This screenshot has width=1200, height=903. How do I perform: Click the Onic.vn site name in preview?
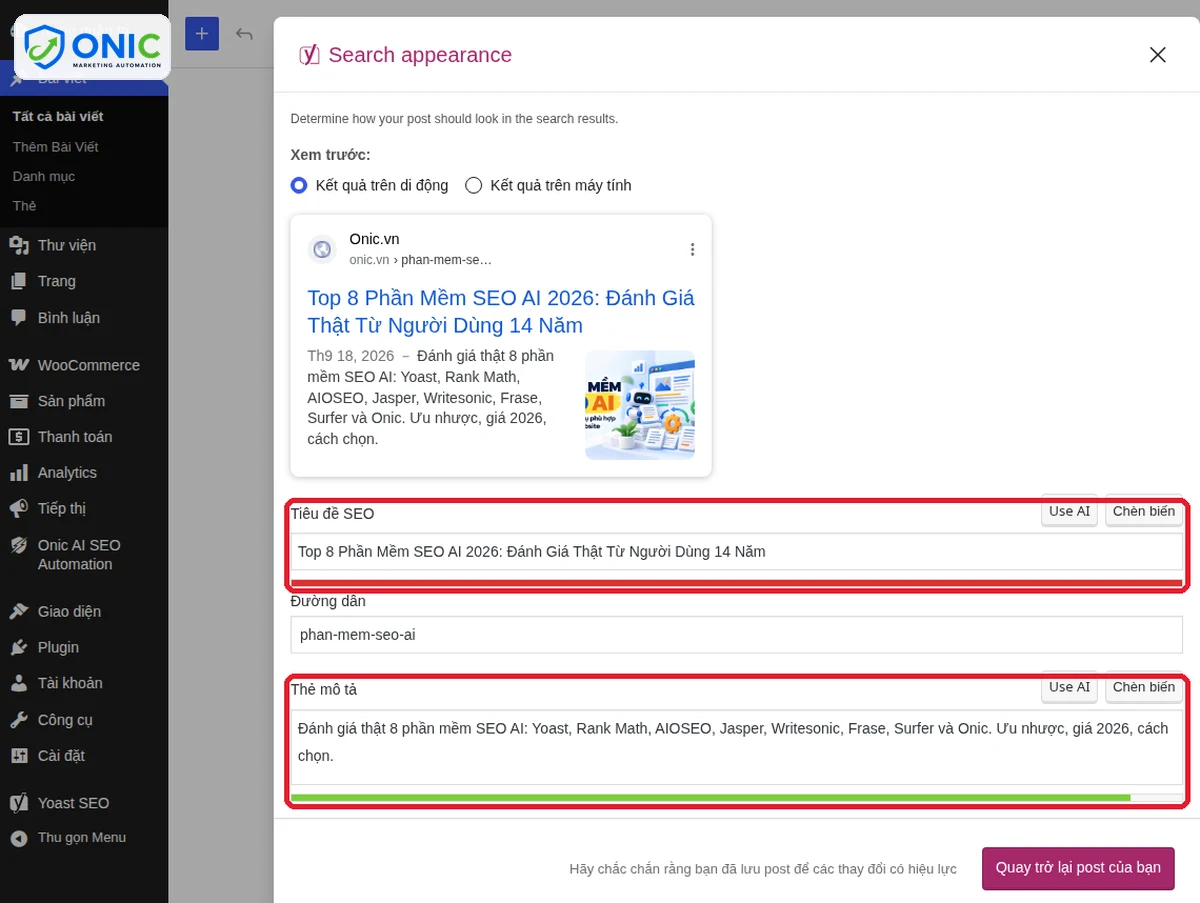pyautogui.click(x=374, y=239)
